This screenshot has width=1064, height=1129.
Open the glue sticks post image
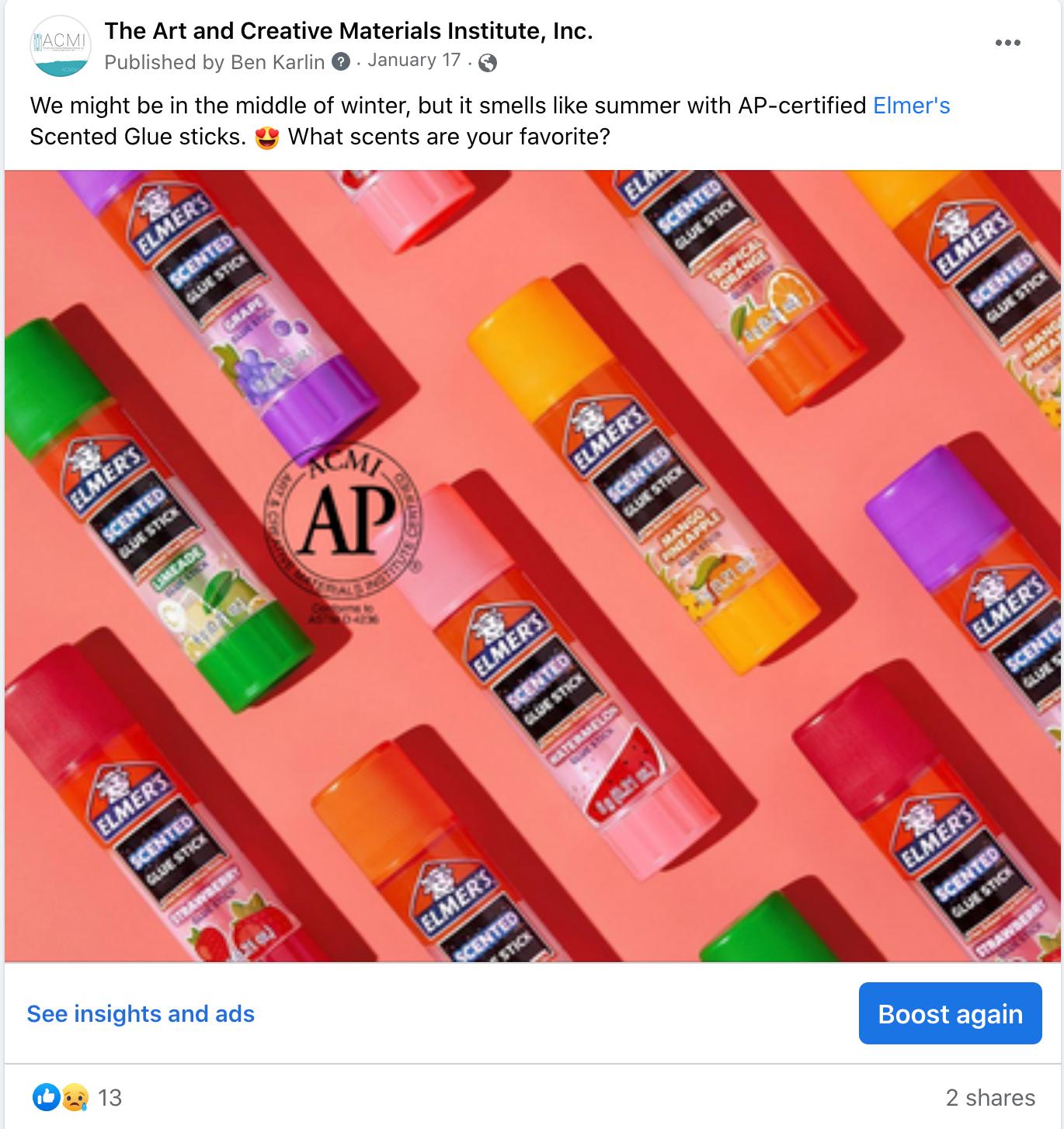(x=532, y=566)
